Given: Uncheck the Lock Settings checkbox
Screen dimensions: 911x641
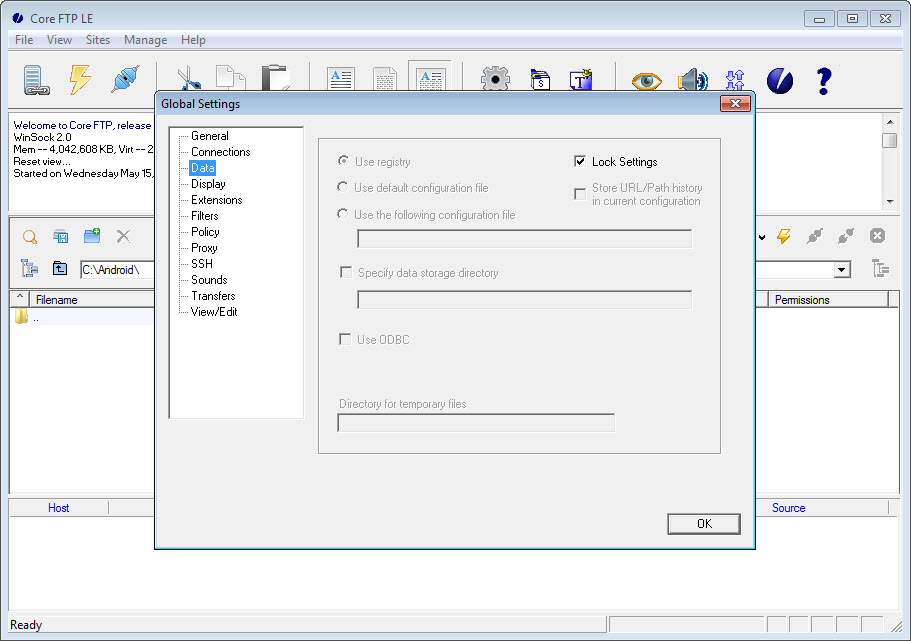Looking at the screenshot, I should point(580,161).
